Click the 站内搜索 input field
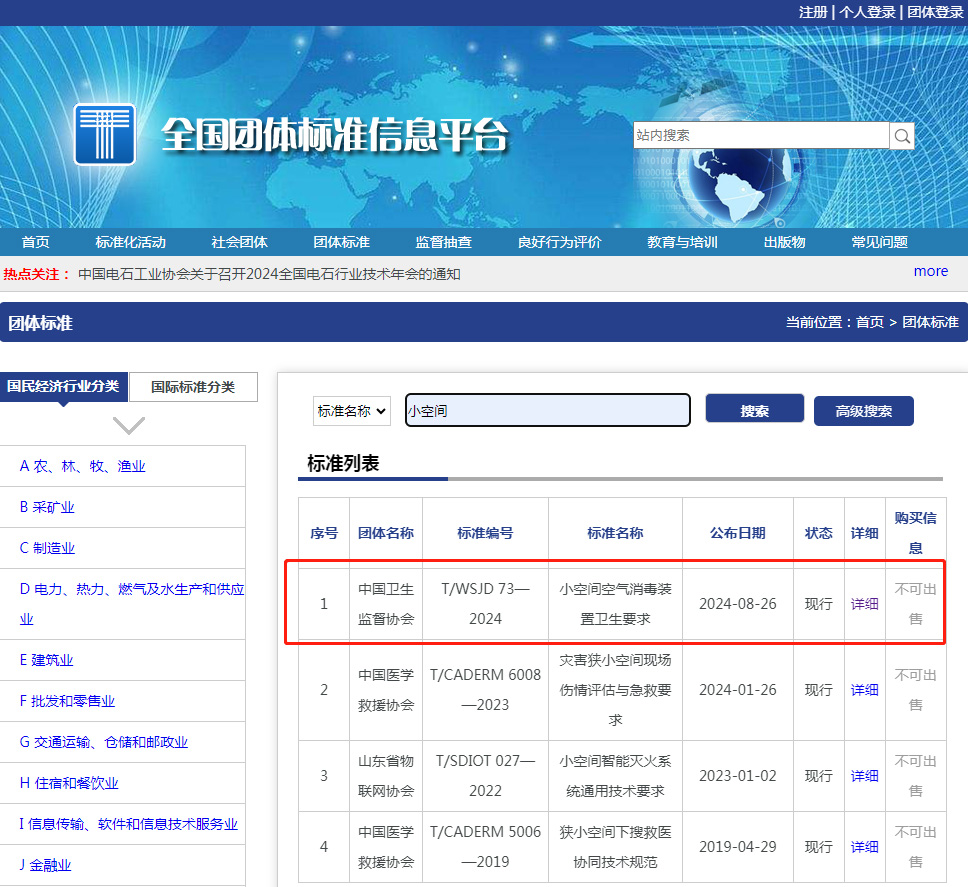Viewport: 968px width, 887px height. click(761, 135)
